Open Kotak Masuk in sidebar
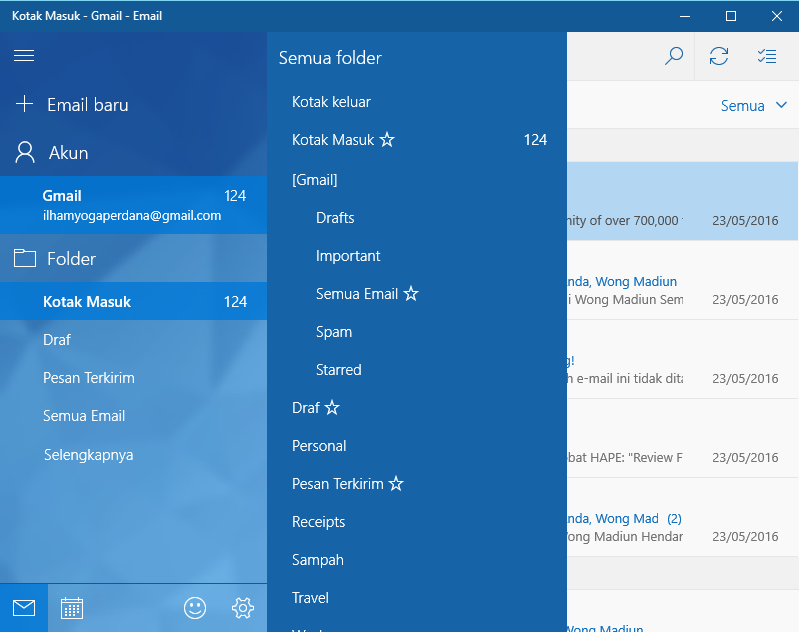The image size is (799, 632). (134, 301)
